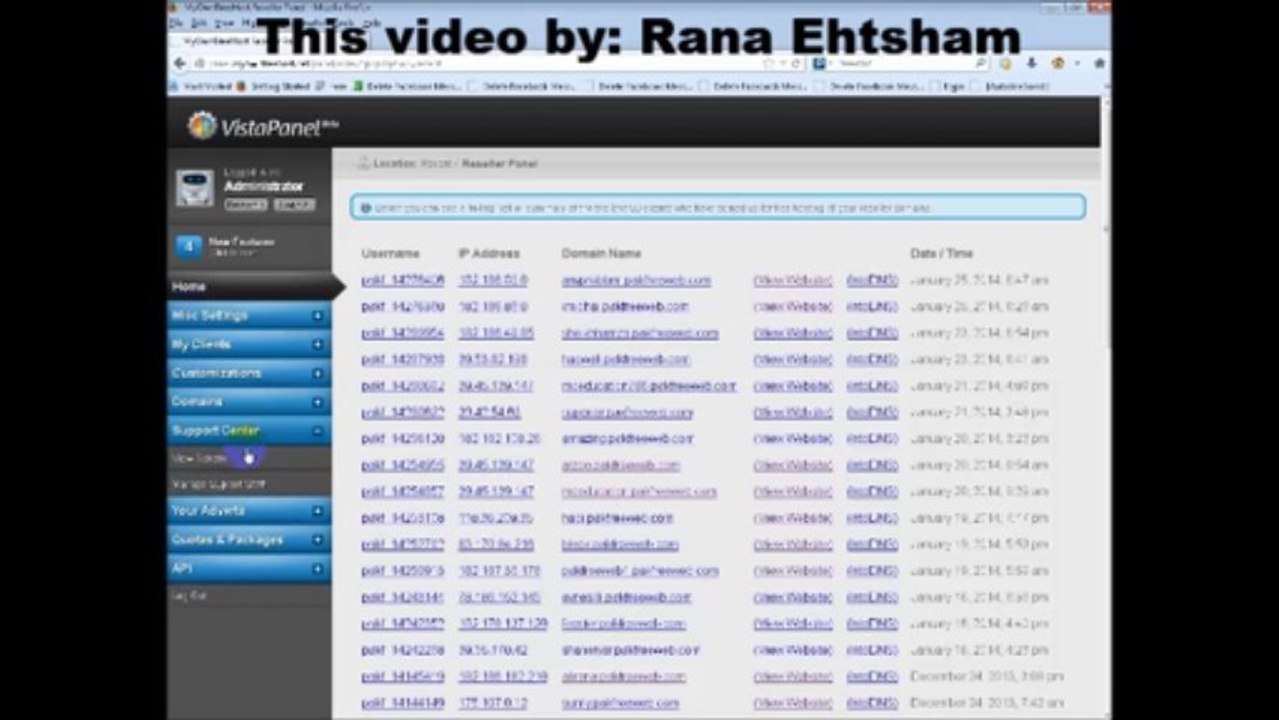Image resolution: width=1279 pixels, height=720 pixels.
Task: Click intoDNS link in pokf_14145419 row
Action: coord(872,677)
